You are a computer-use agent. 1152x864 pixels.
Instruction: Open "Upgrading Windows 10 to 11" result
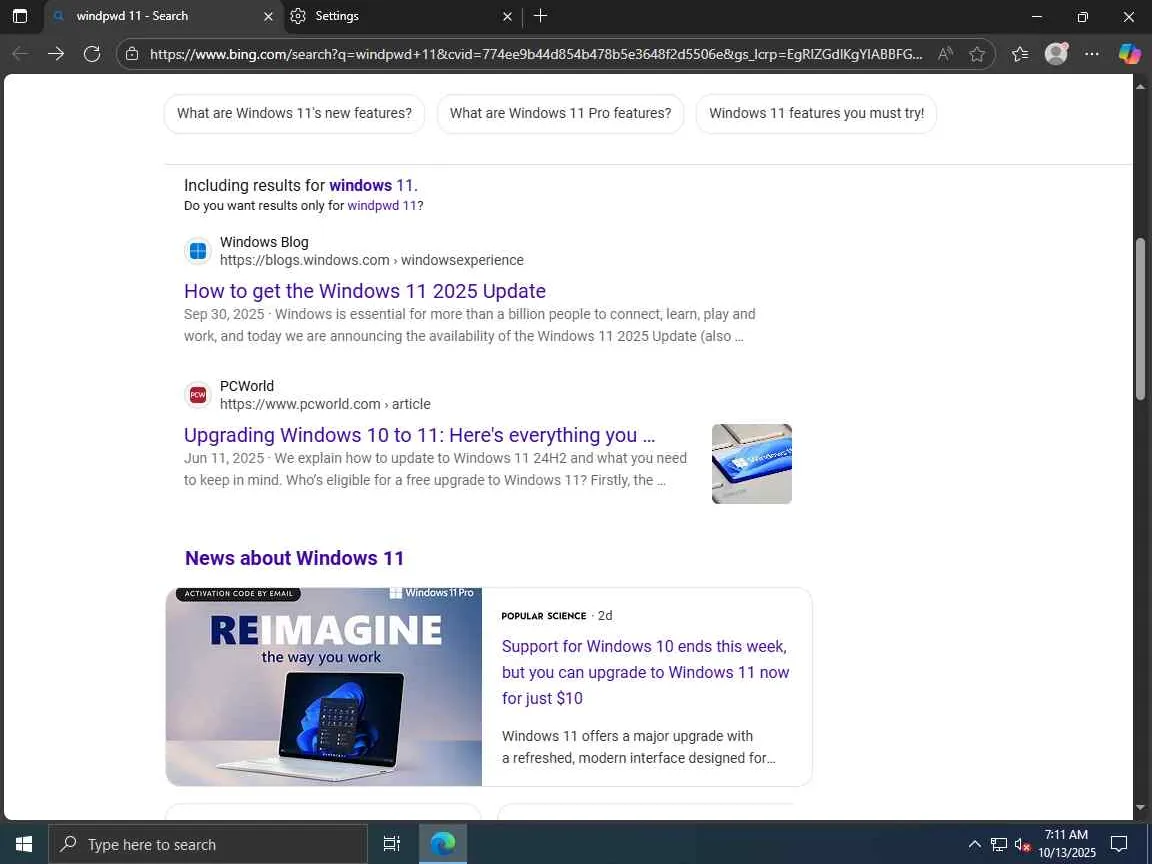point(419,435)
